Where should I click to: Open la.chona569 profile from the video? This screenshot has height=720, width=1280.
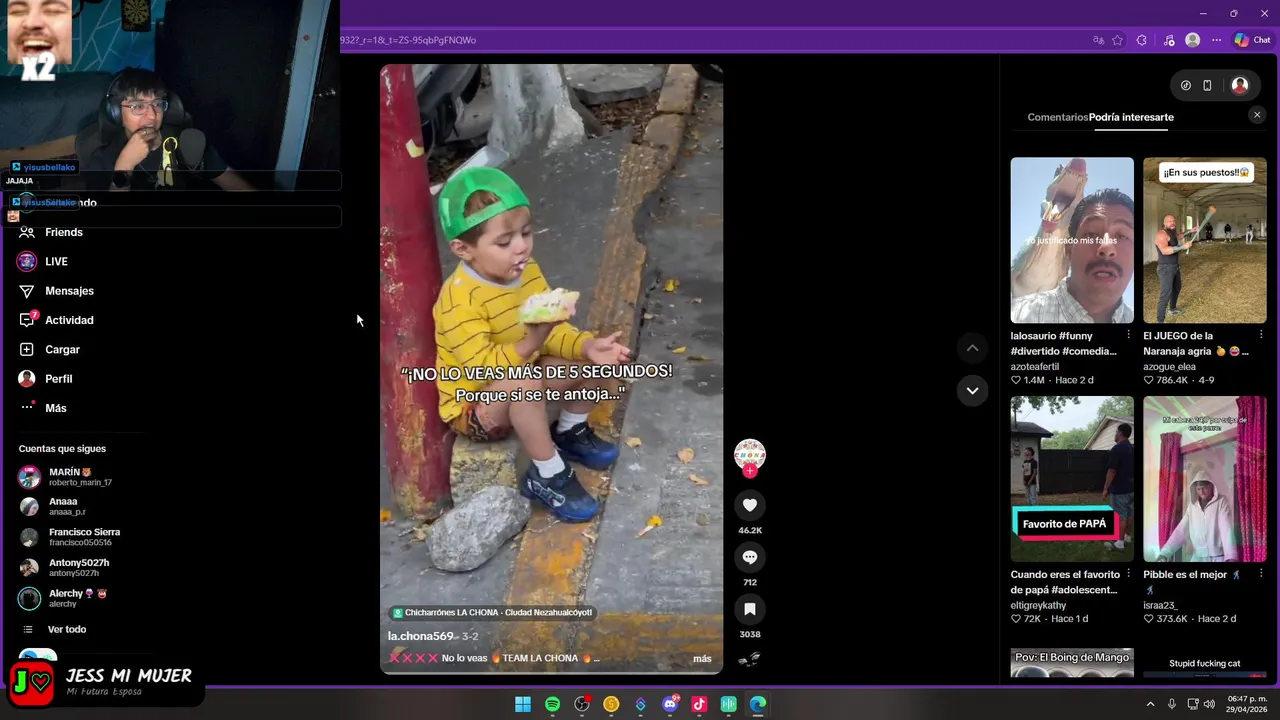pos(420,636)
